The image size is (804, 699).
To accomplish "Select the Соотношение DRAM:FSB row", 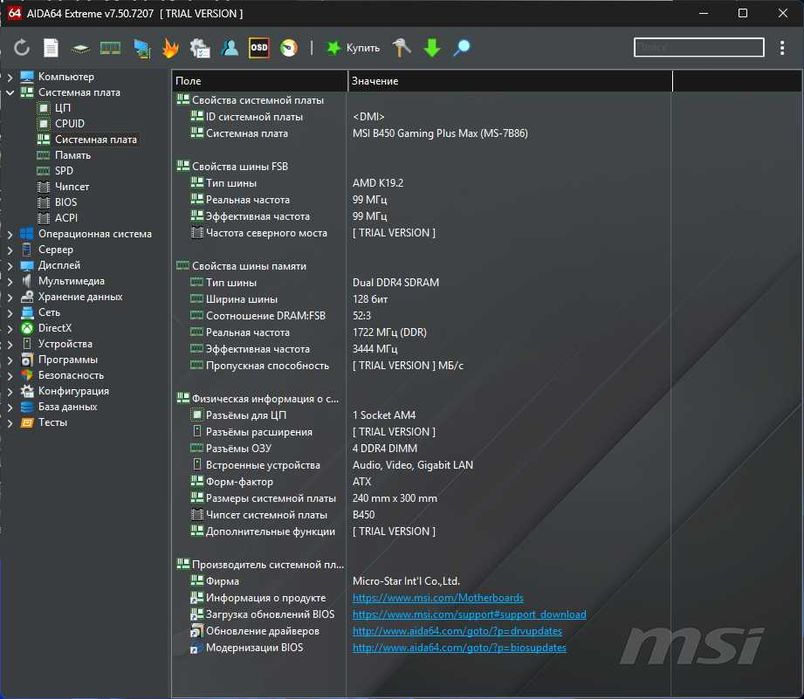I will click(421, 316).
